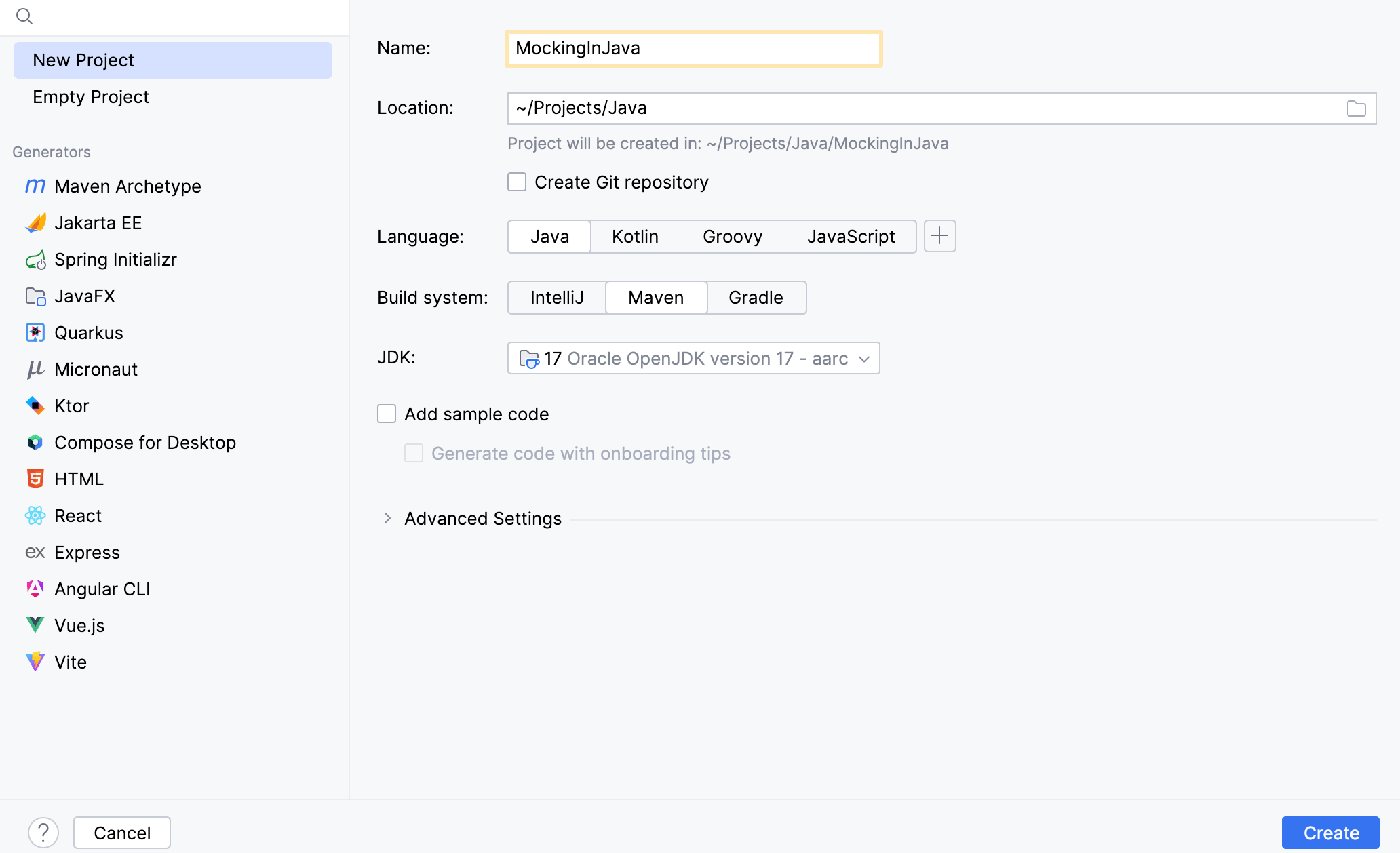This screenshot has height=853, width=1400.
Task: Click into the project Name field
Action: click(x=693, y=48)
